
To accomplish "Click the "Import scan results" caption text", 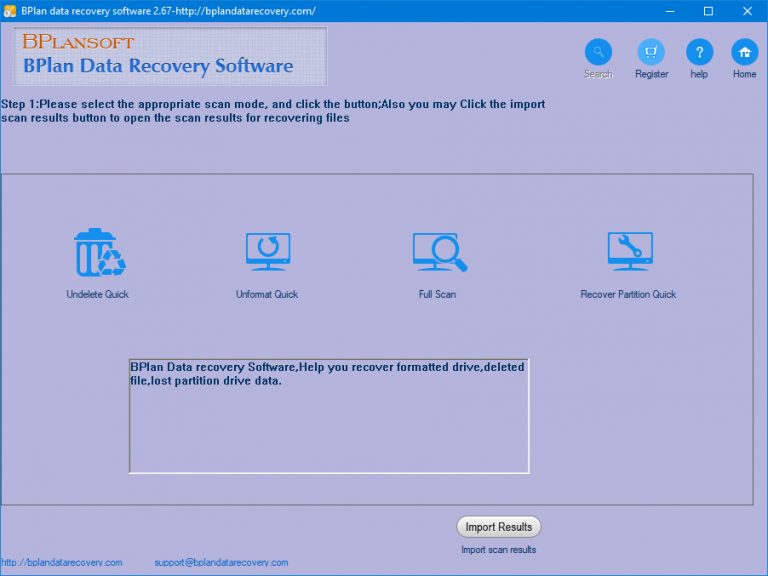I will coord(499,550).
